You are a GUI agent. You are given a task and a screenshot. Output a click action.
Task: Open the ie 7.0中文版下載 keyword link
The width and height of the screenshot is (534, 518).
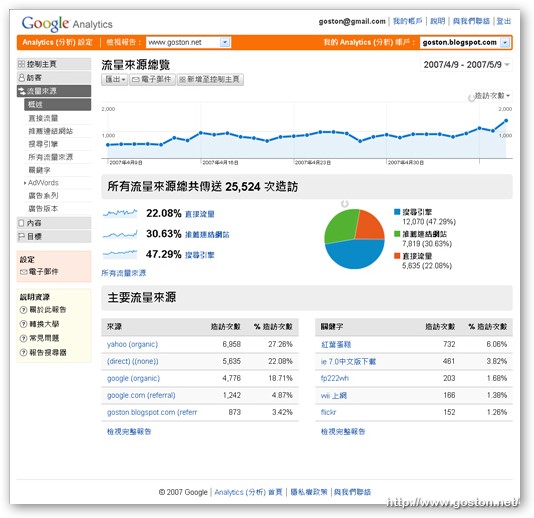click(x=348, y=362)
